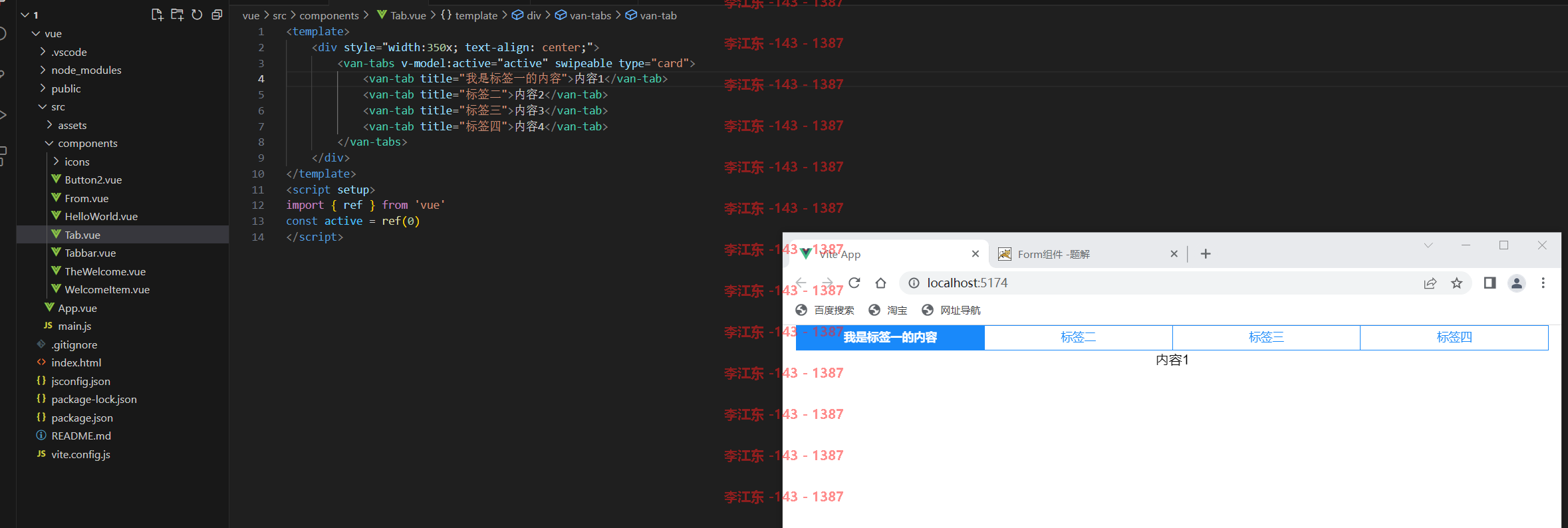Close the Vite App browser tab
The width and height of the screenshot is (1568, 528).
click(975, 254)
